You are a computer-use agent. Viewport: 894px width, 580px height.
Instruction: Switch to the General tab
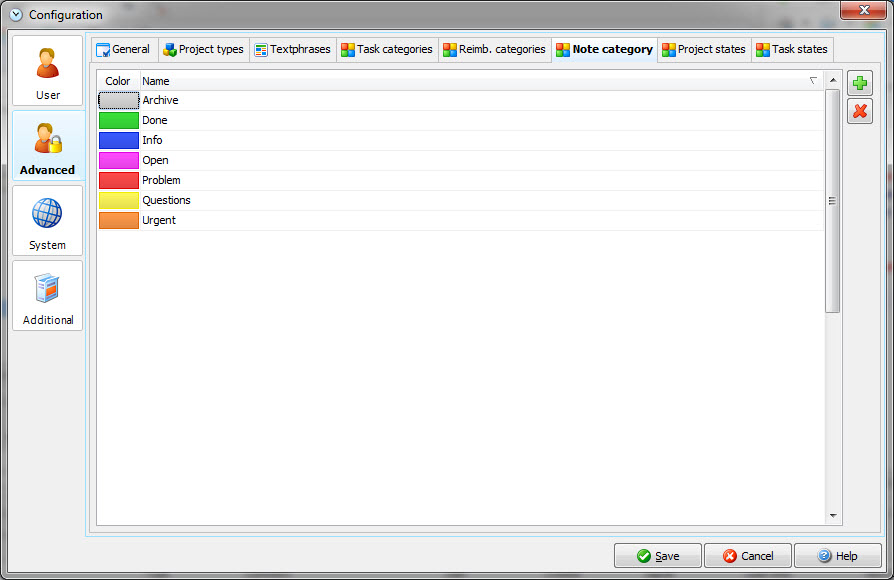coord(123,49)
